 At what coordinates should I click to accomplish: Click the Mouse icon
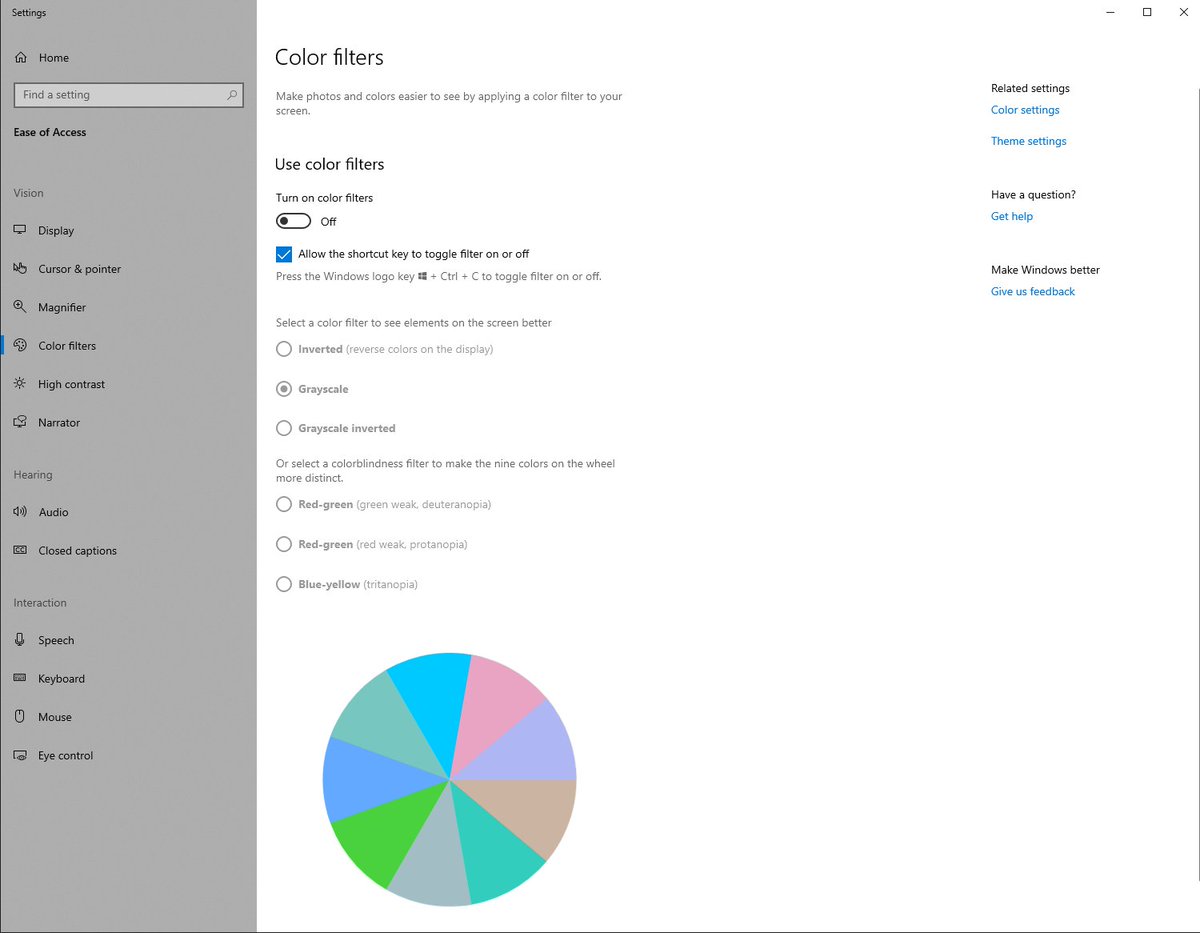pyautogui.click(x=20, y=717)
